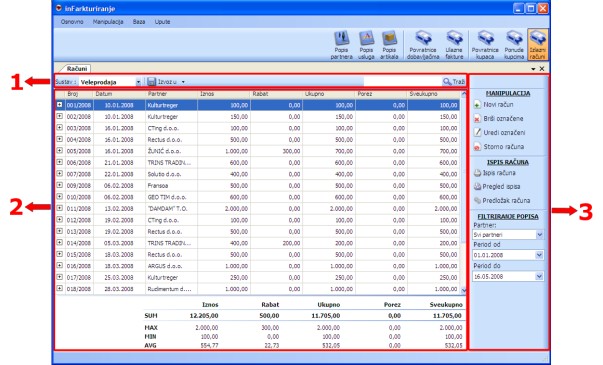Screen dimensions: 603x365
Task: Sort by Sveukupno column header
Action: point(433,94)
